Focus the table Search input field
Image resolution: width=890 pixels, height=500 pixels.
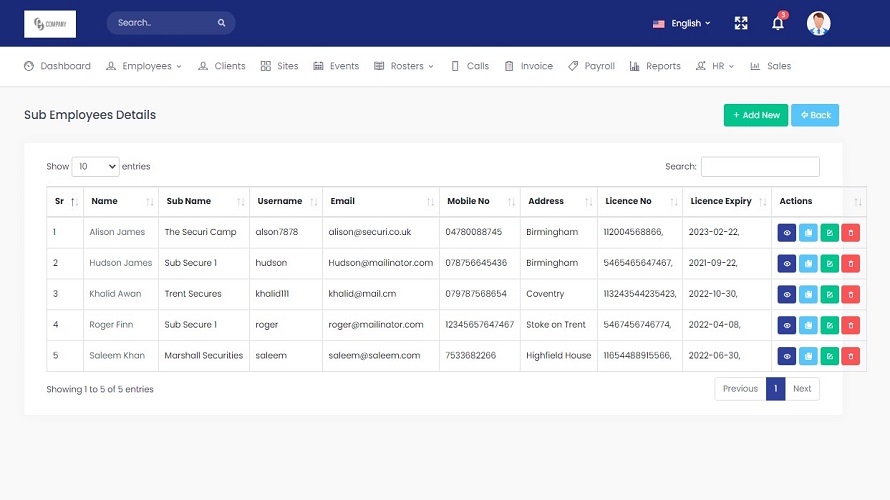pos(760,166)
